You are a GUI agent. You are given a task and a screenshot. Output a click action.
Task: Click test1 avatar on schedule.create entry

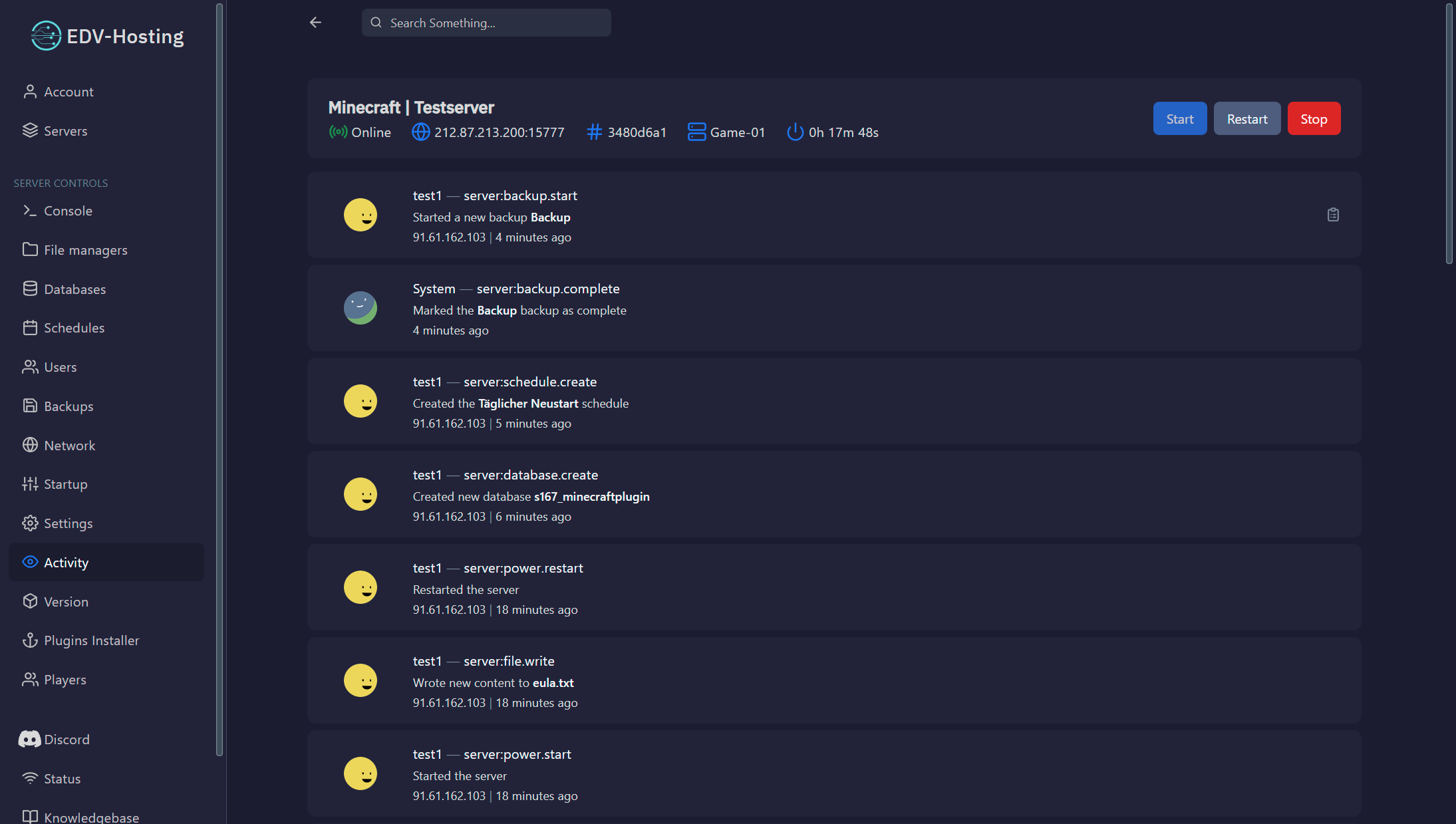361,401
